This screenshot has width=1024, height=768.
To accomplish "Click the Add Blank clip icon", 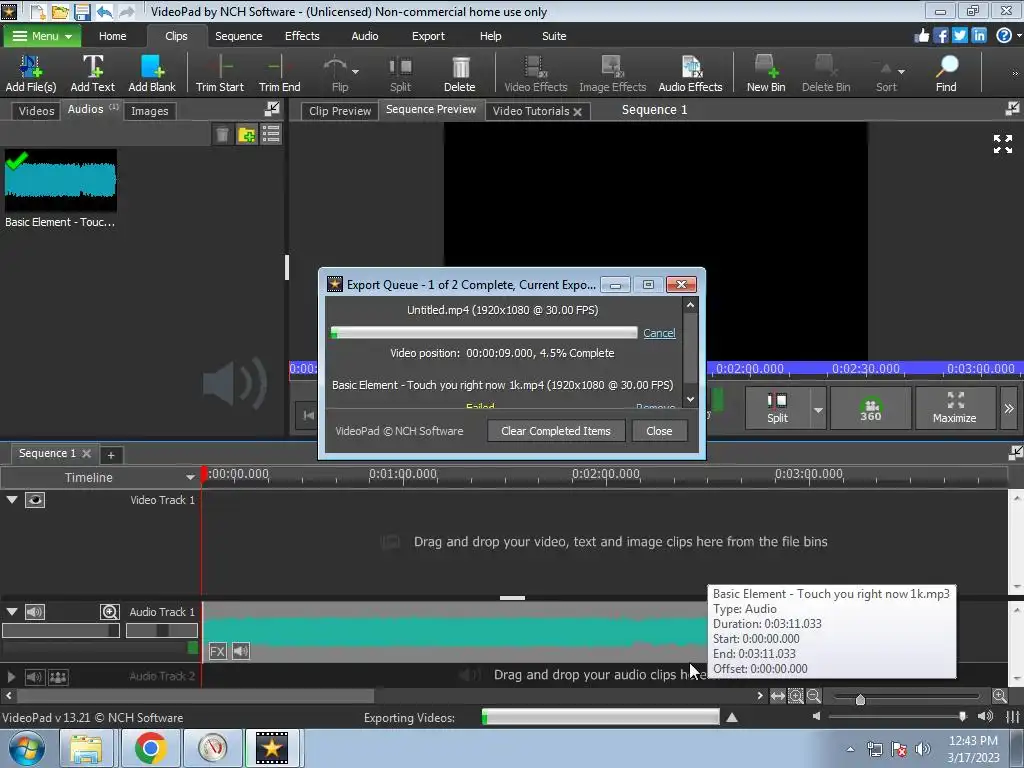I will pyautogui.click(x=152, y=73).
